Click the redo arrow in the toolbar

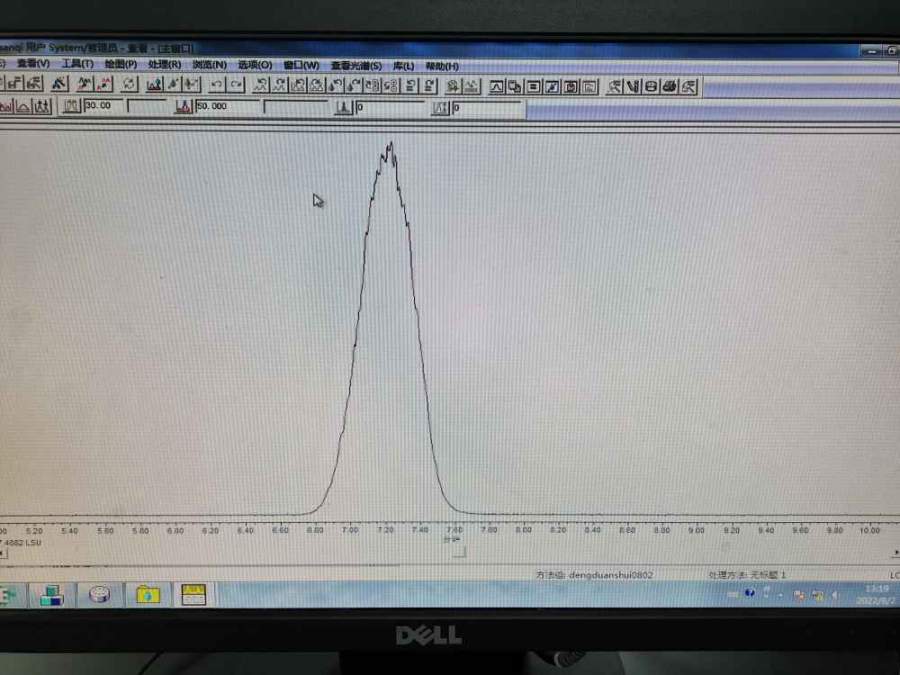236,86
